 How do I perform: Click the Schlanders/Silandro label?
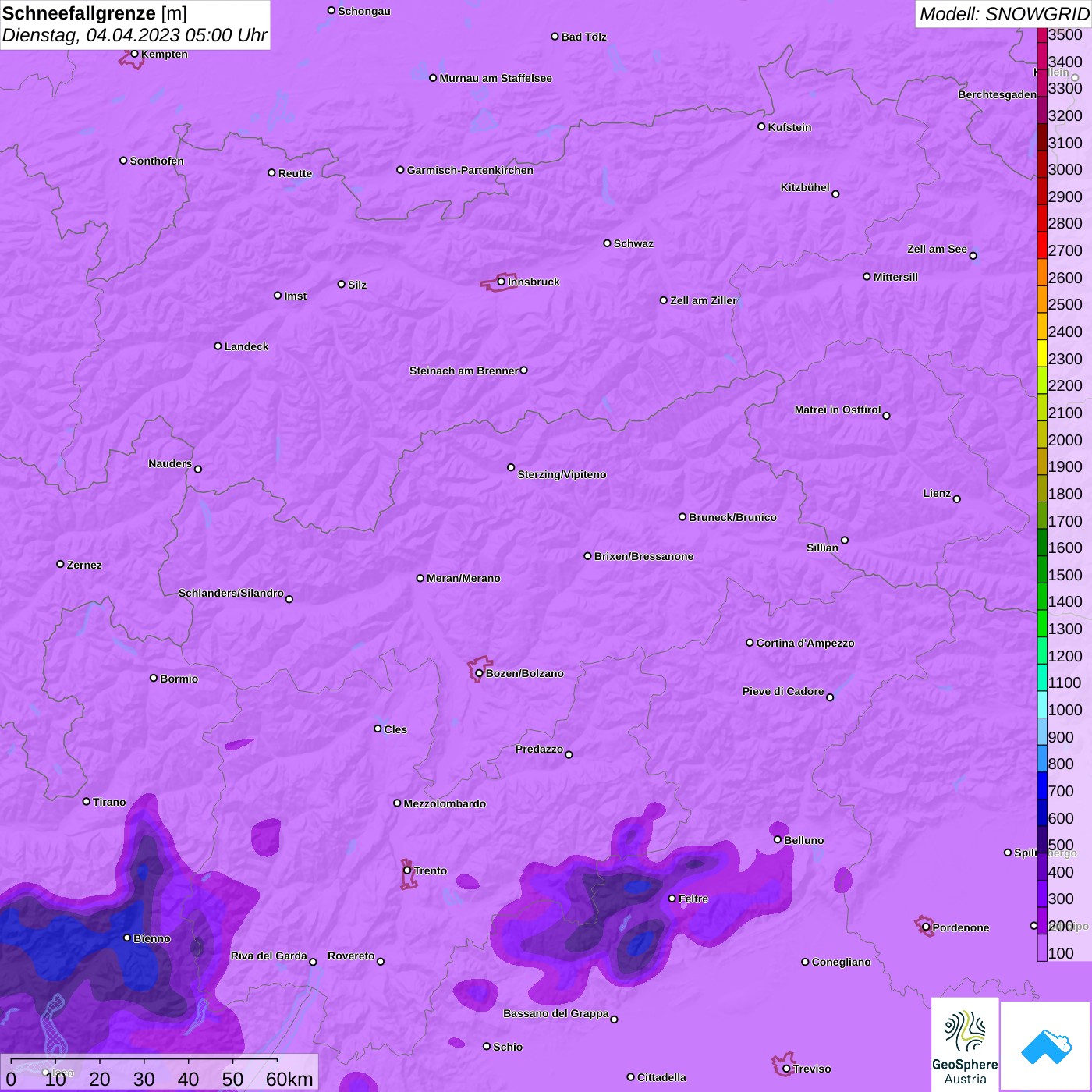[231, 593]
